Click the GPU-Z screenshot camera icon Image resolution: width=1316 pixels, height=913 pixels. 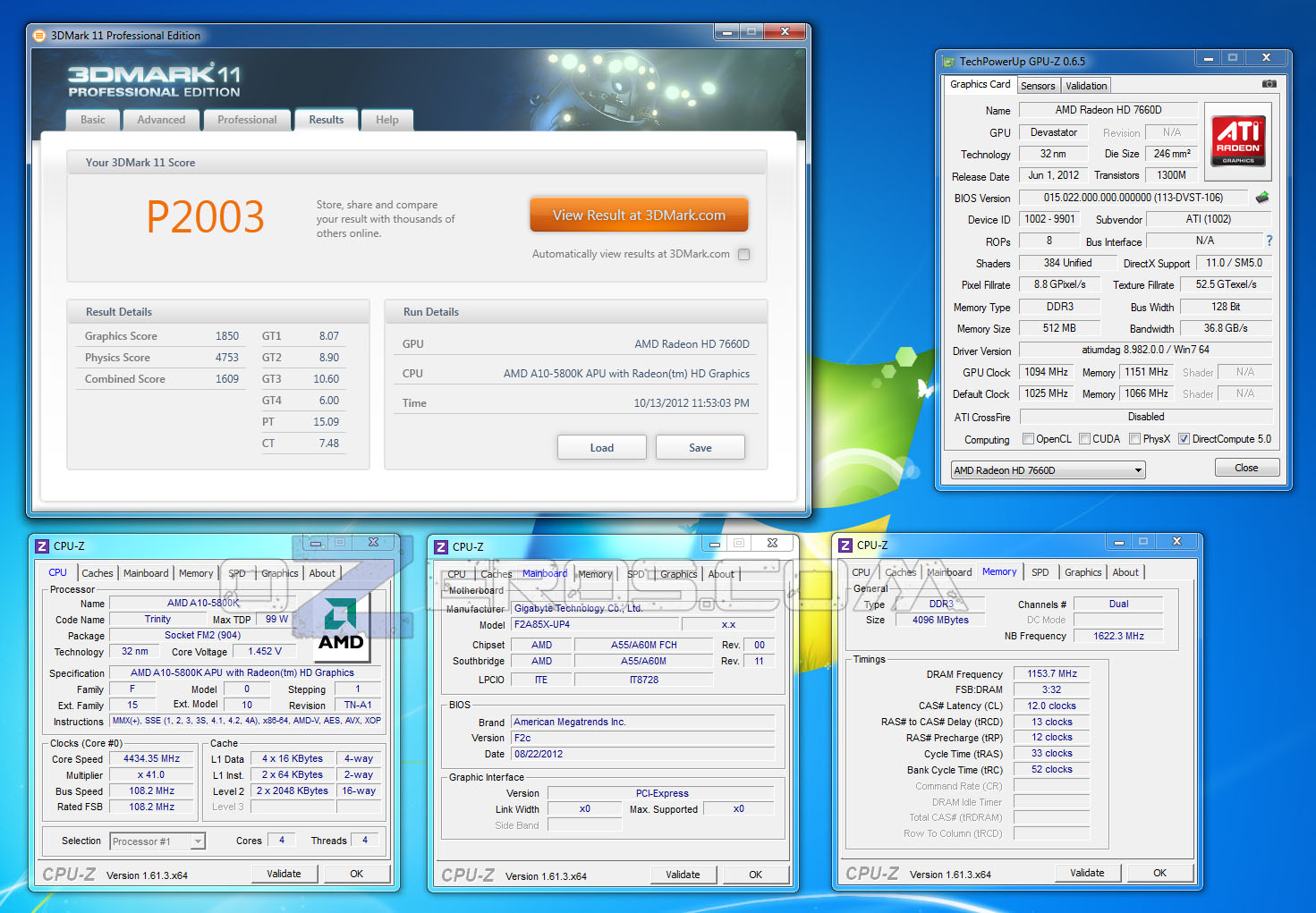(1269, 84)
